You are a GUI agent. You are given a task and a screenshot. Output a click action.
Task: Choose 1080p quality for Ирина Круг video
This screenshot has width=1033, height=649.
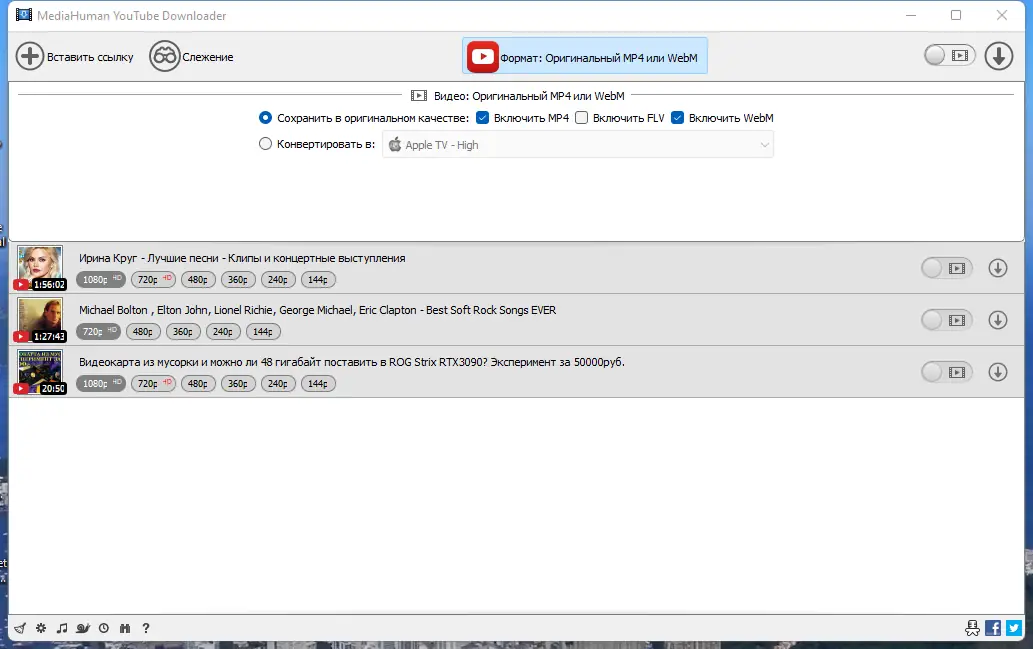[101, 279]
